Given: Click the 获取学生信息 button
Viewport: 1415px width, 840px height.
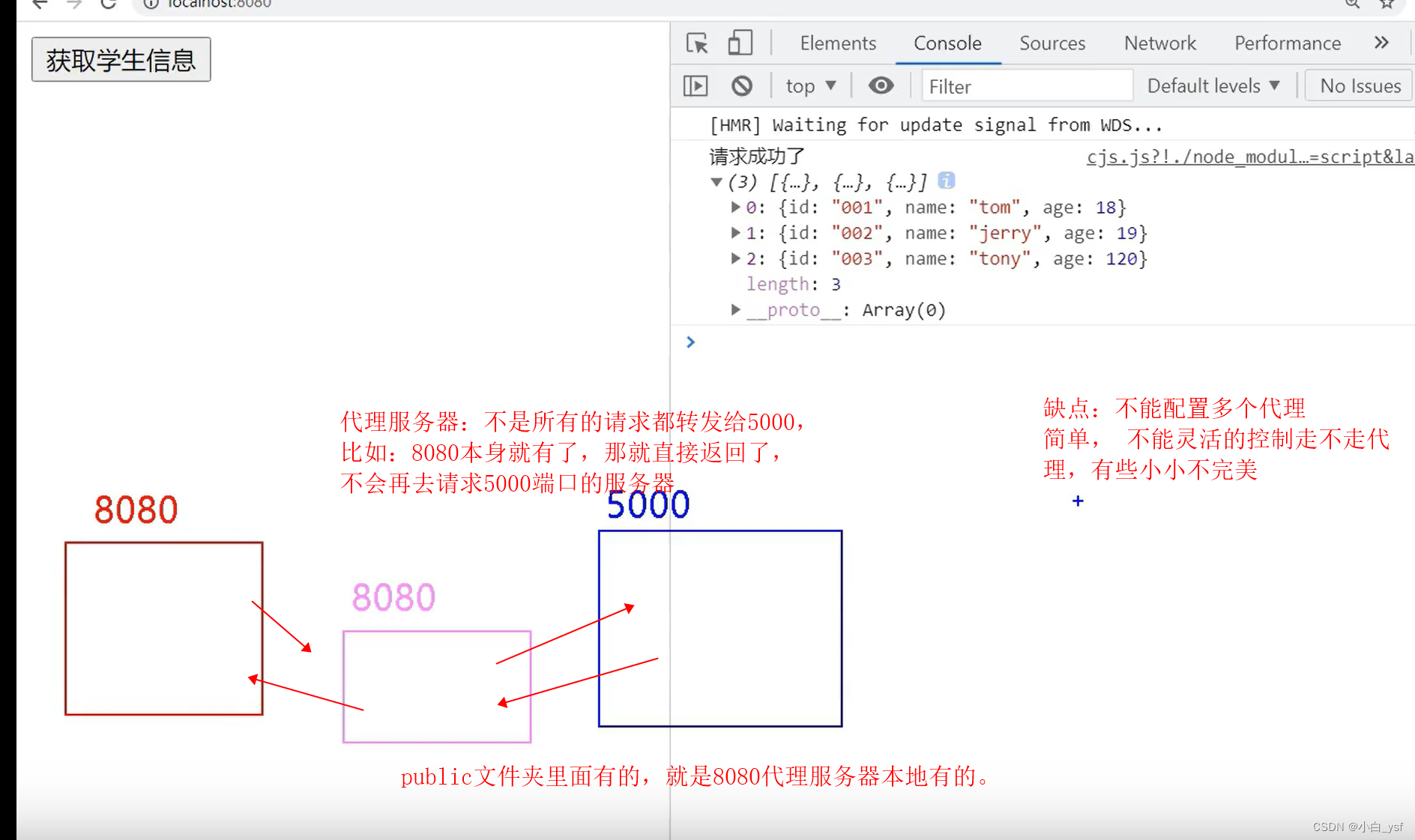Looking at the screenshot, I should [121, 60].
